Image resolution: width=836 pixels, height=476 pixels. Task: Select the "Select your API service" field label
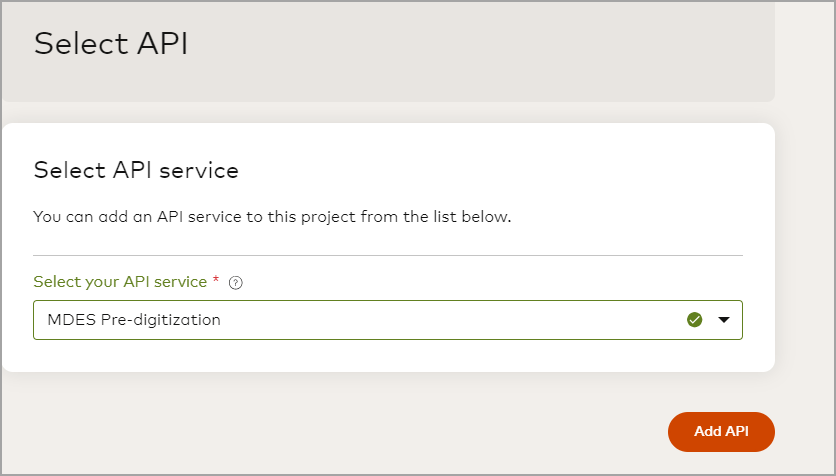pyautogui.click(x=120, y=282)
